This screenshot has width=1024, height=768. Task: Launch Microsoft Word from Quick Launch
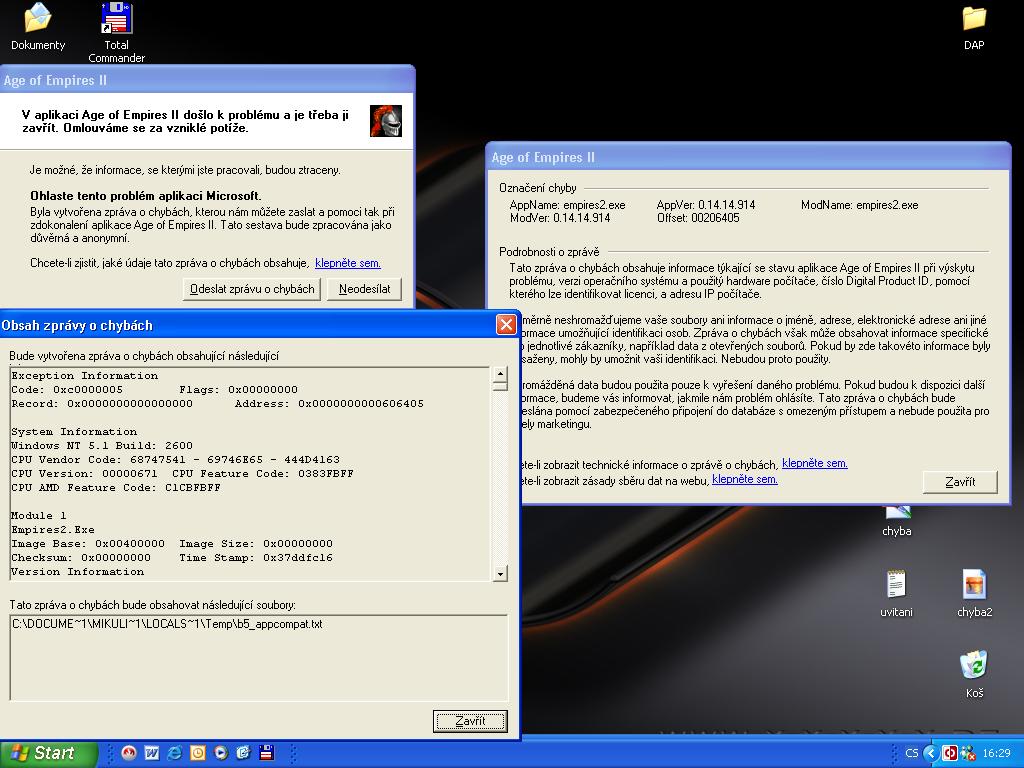[152, 753]
